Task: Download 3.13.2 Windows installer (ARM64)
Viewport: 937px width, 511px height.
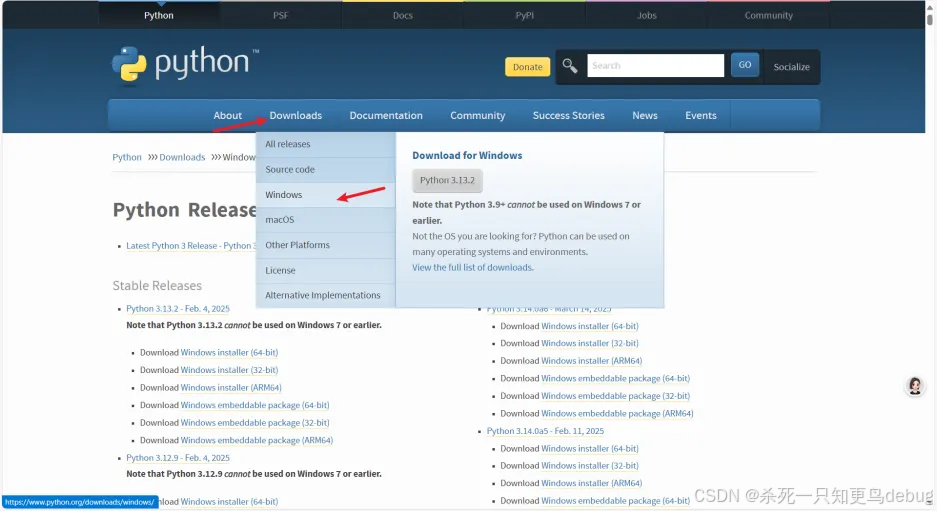Action: pos(231,387)
